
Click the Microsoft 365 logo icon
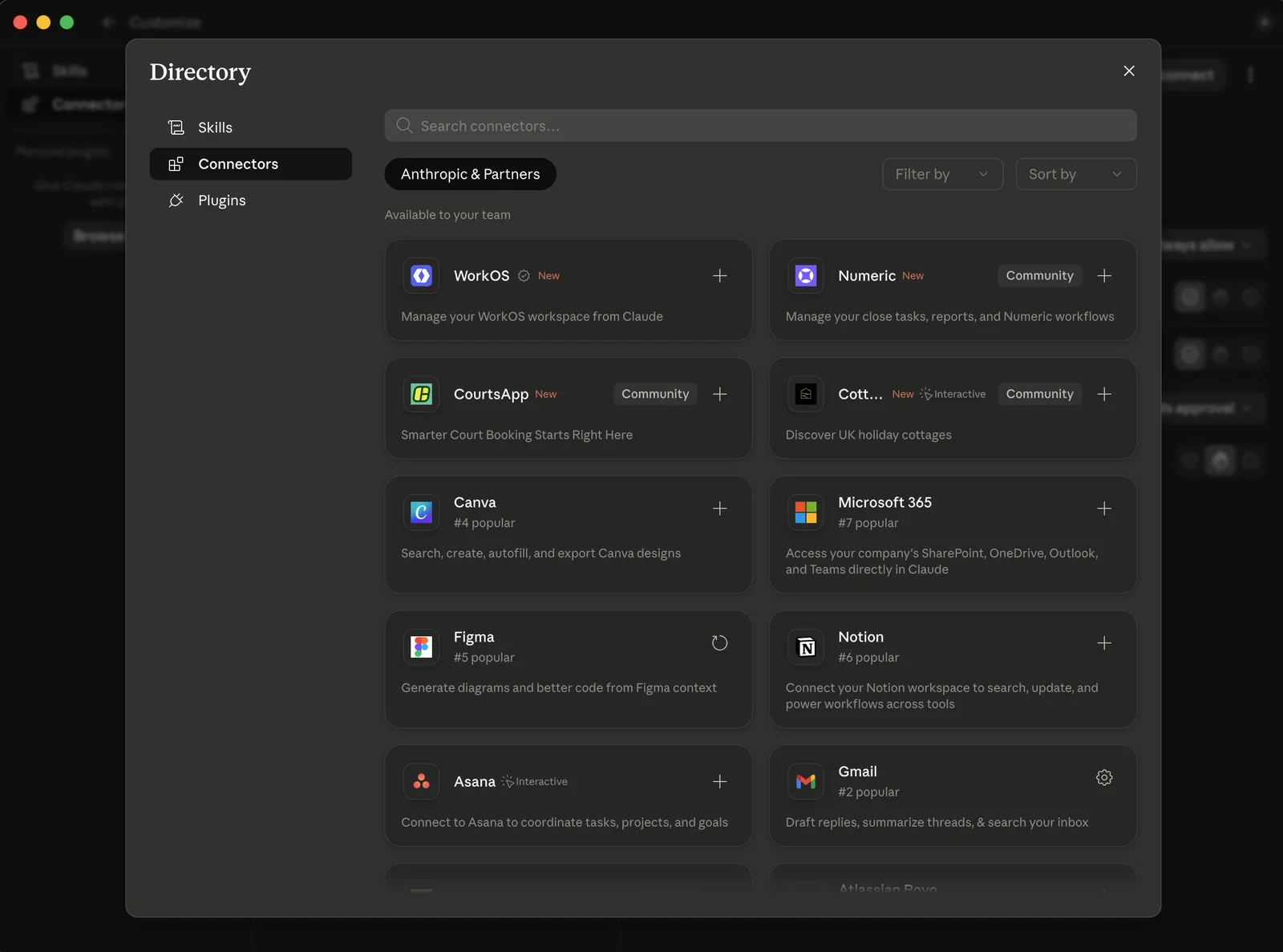click(x=805, y=512)
